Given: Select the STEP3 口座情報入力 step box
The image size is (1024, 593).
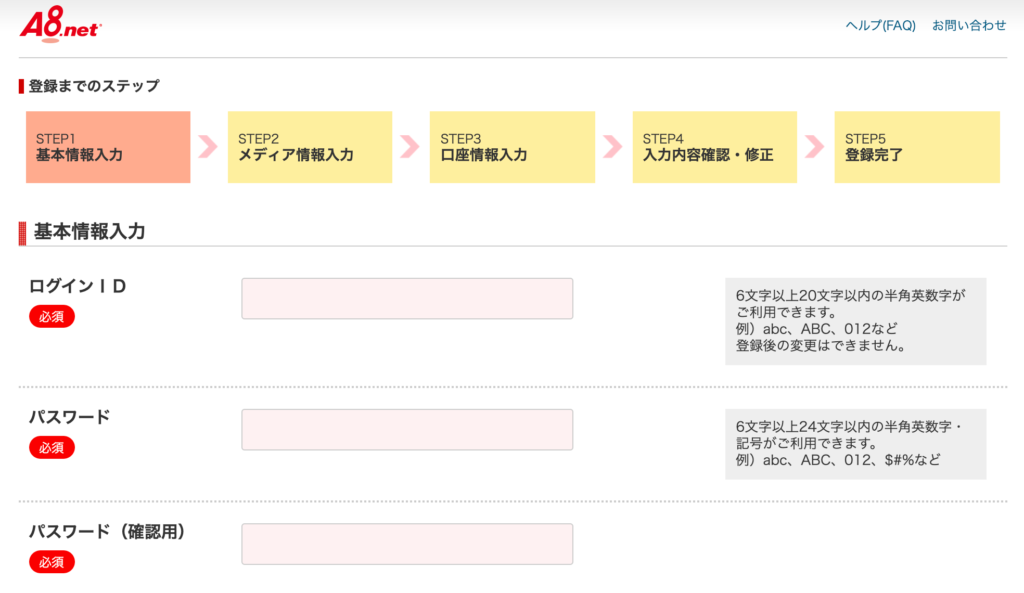Looking at the screenshot, I should (512, 147).
